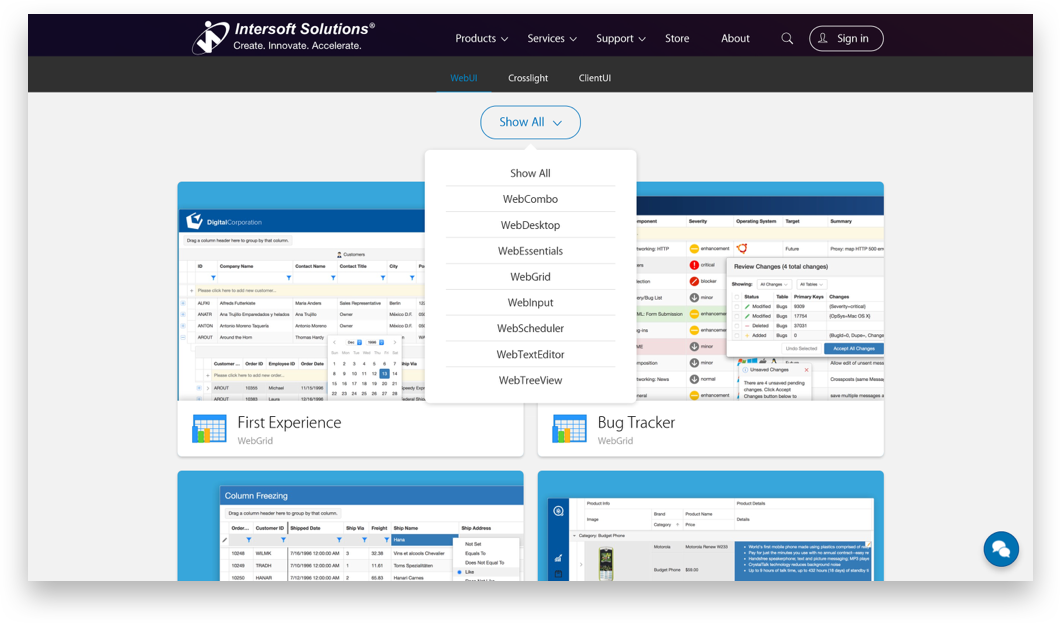Collapse the Show All filter dropdown
The image size is (1061, 623).
tap(530, 122)
